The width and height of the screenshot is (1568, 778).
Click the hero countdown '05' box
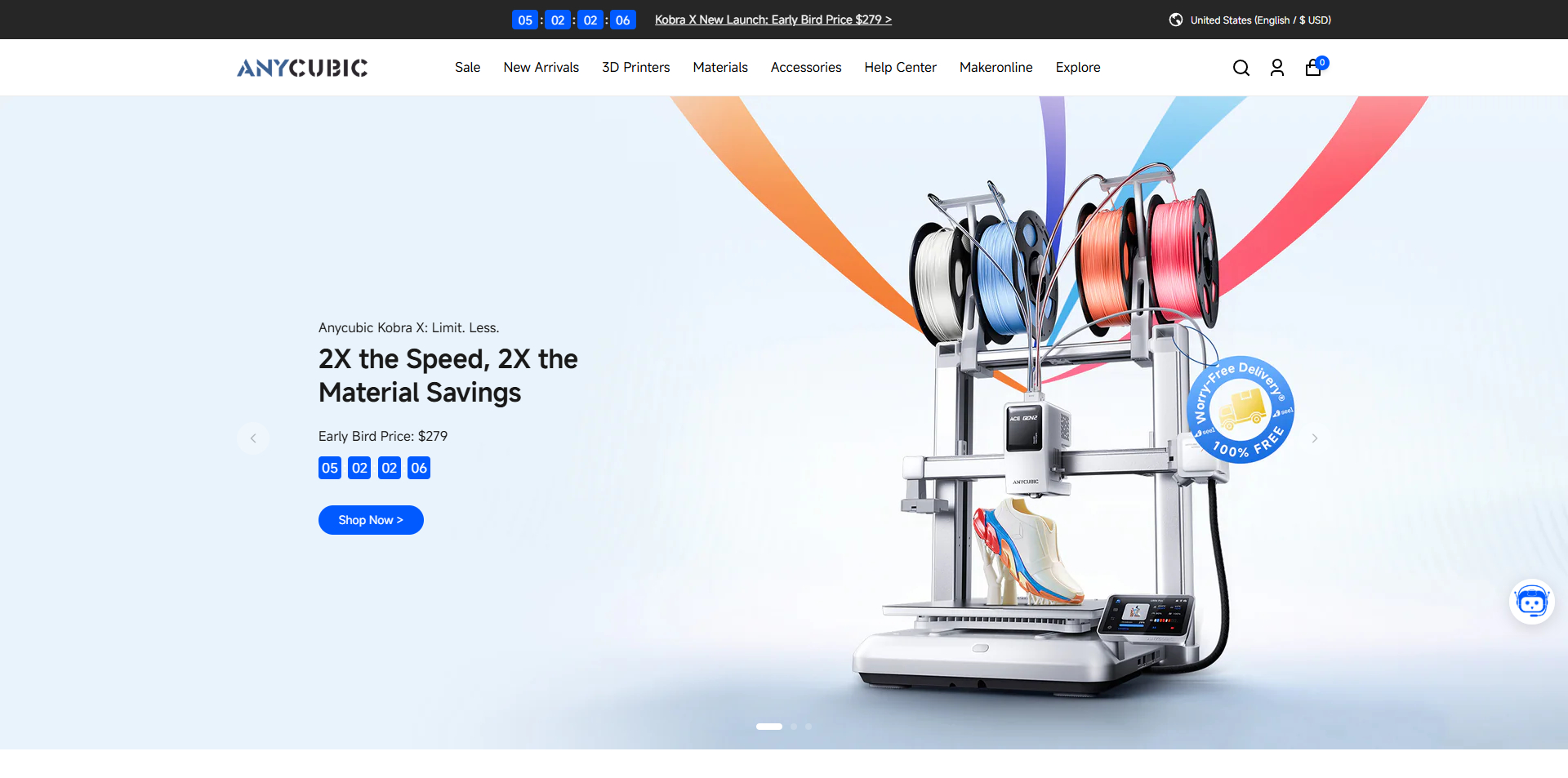330,468
